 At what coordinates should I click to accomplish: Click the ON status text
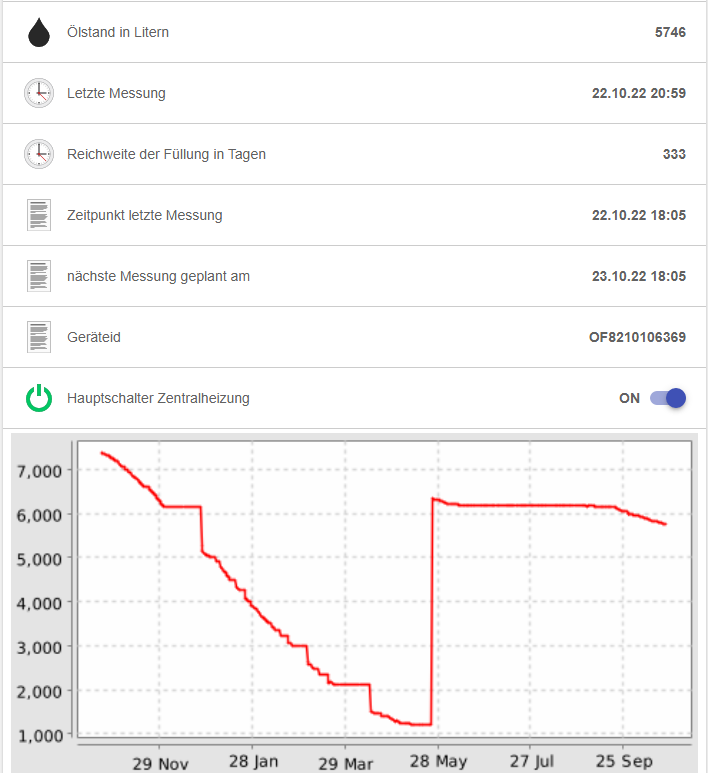[629, 399]
